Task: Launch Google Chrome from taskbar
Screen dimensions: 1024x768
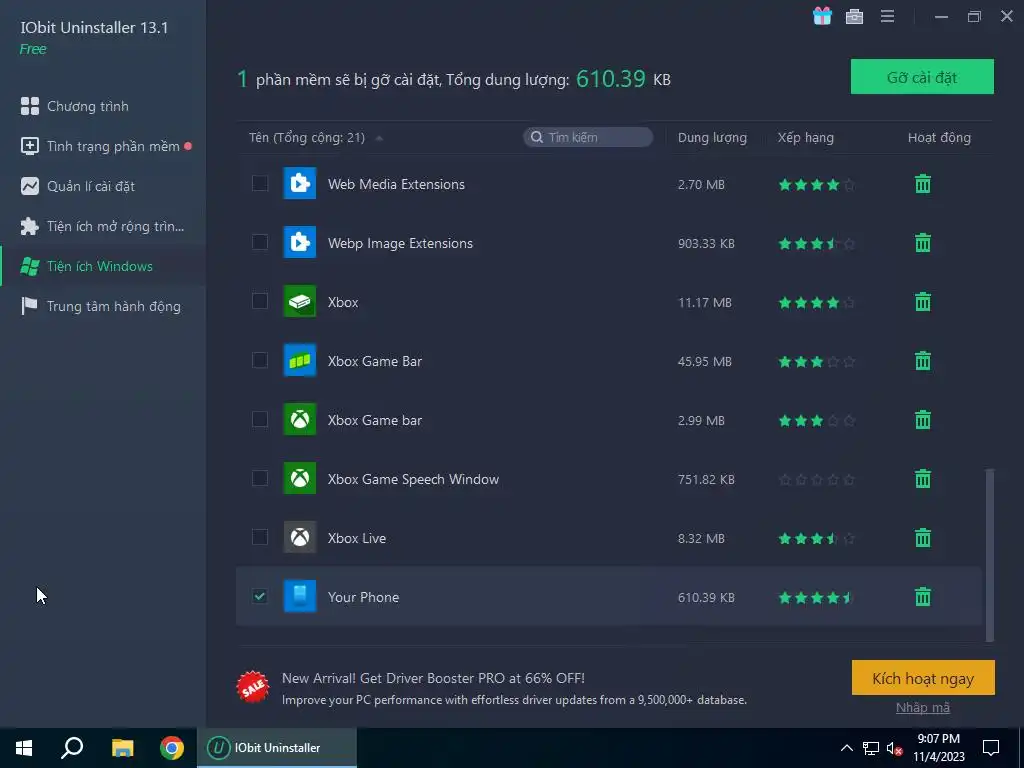Action: 172,748
